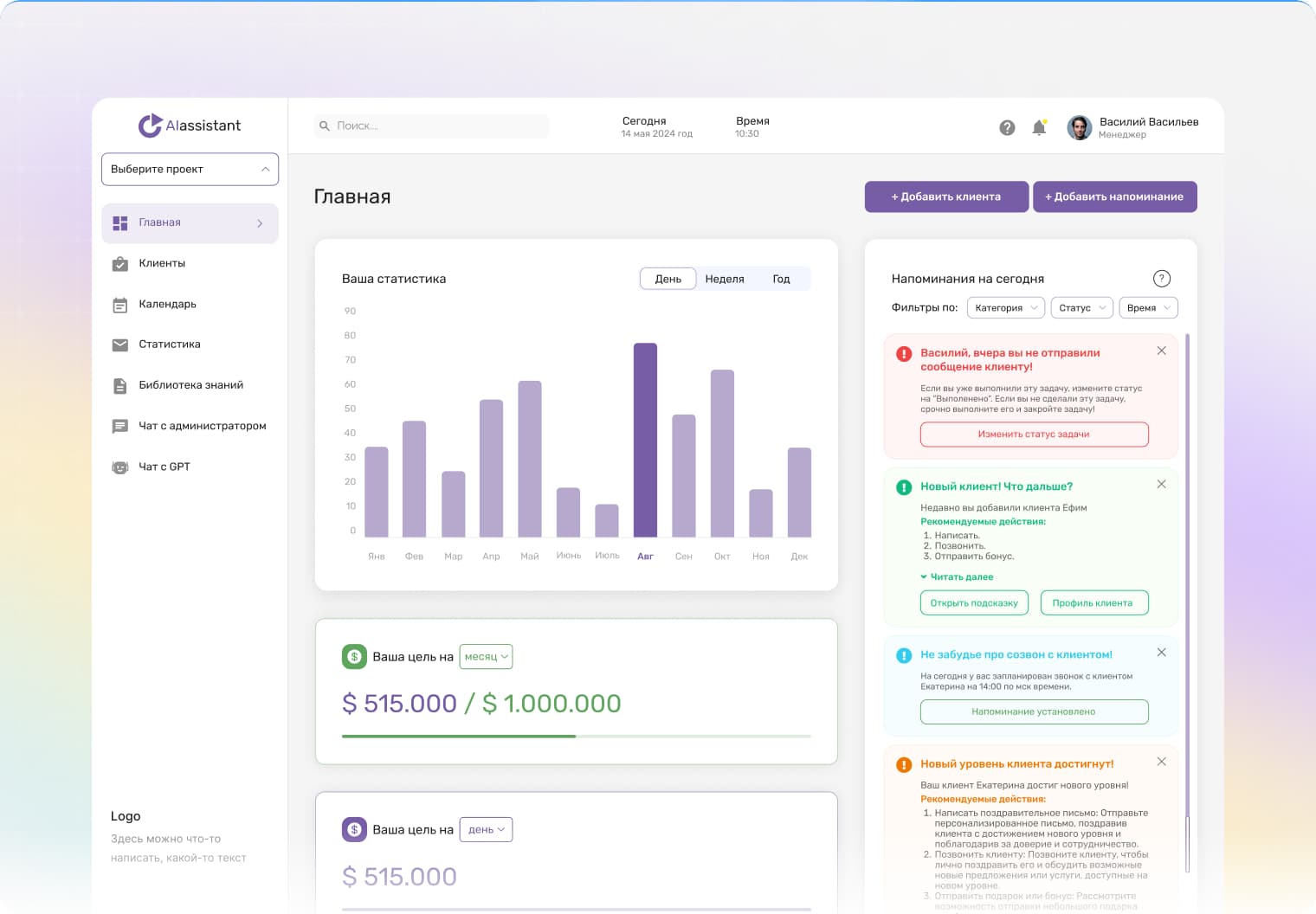This screenshot has height=914, width=1316.
Task: Dismiss the red unsent message reminder
Action: pyautogui.click(x=1162, y=351)
